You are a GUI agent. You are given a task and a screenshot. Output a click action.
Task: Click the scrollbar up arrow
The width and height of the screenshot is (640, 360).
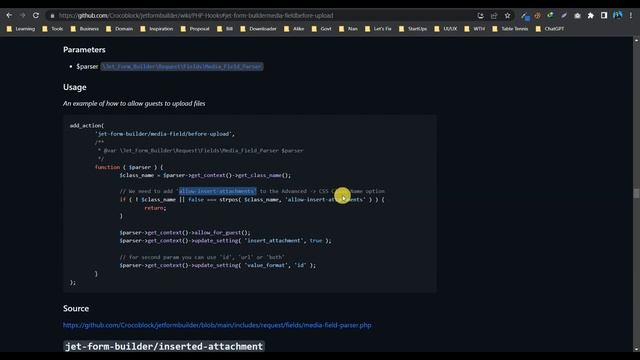pos(636,40)
